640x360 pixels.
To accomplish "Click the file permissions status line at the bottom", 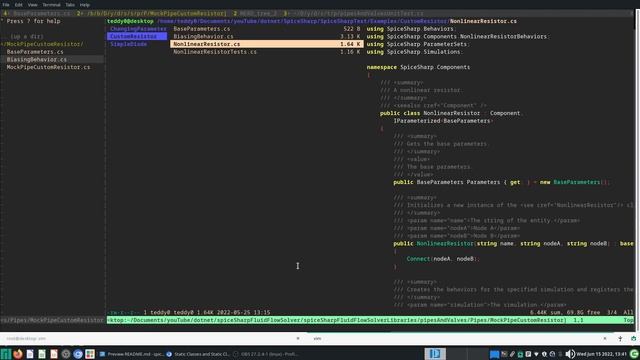I will (x=189, y=313).
